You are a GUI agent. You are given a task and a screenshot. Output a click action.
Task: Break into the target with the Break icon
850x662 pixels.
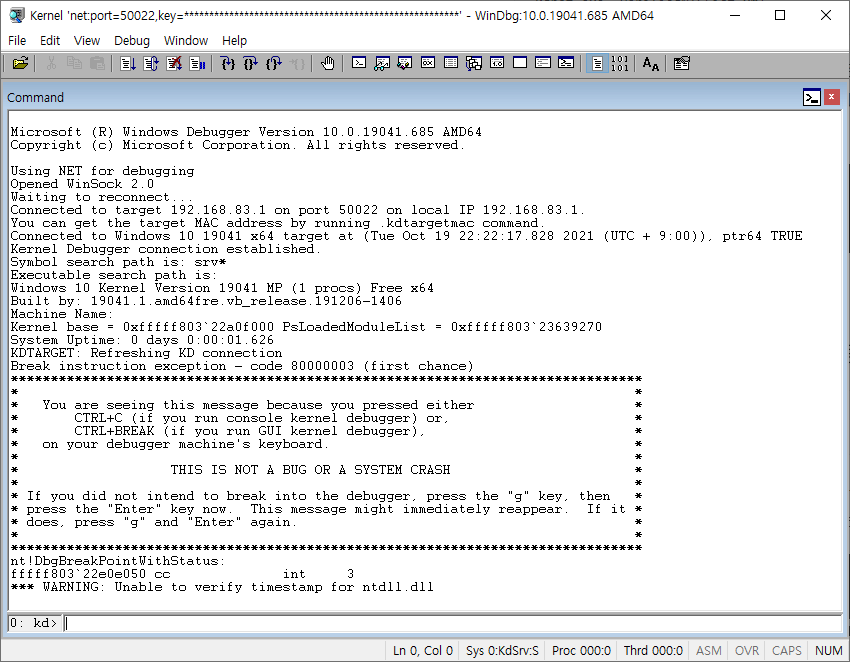194,63
